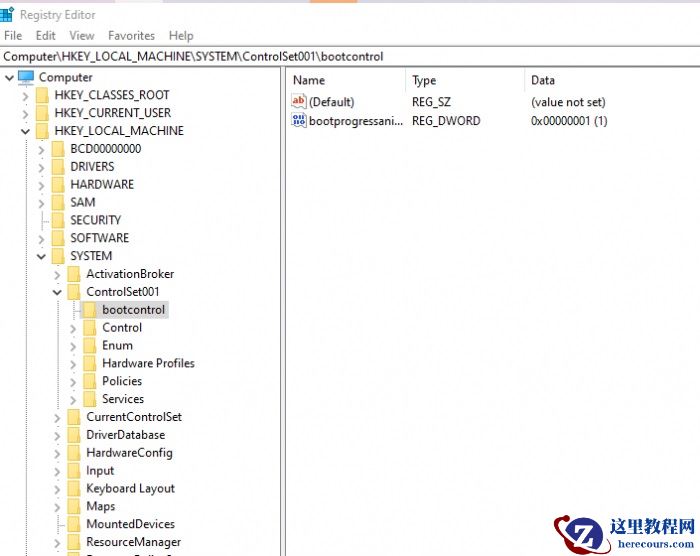The width and height of the screenshot is (700, 556).
Task: Select the Keyboard Layout key
Action: (130, 488)
